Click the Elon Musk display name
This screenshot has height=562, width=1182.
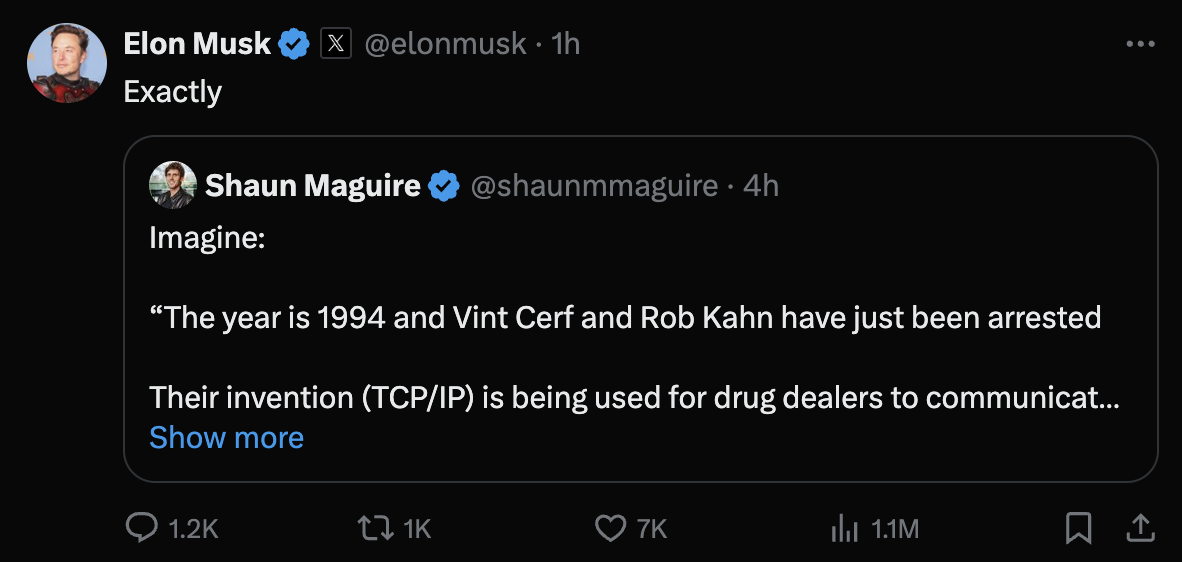(x=197, y=44)
